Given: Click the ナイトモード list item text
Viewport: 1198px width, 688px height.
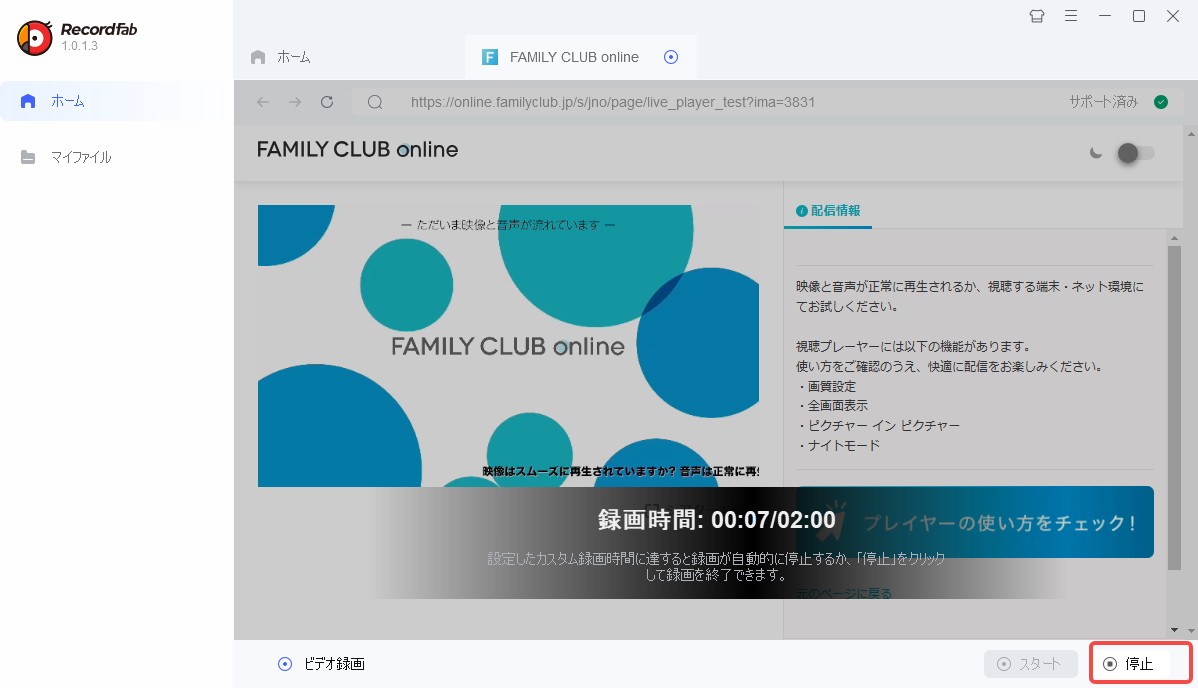Looking at the screenshot, I should point(843,445).
